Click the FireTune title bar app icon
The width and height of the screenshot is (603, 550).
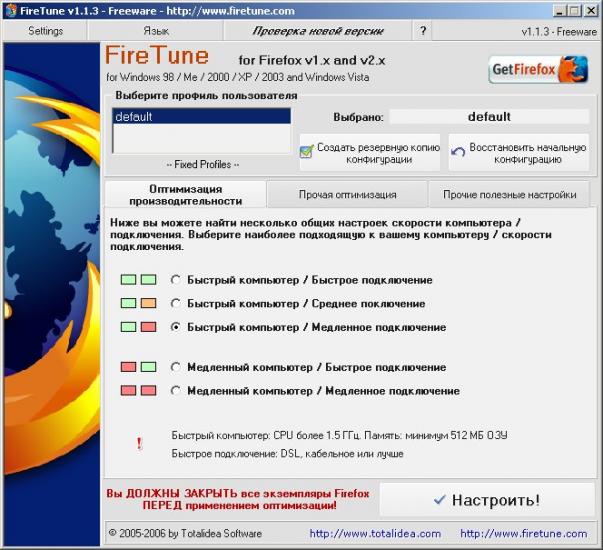pos(11,10)
